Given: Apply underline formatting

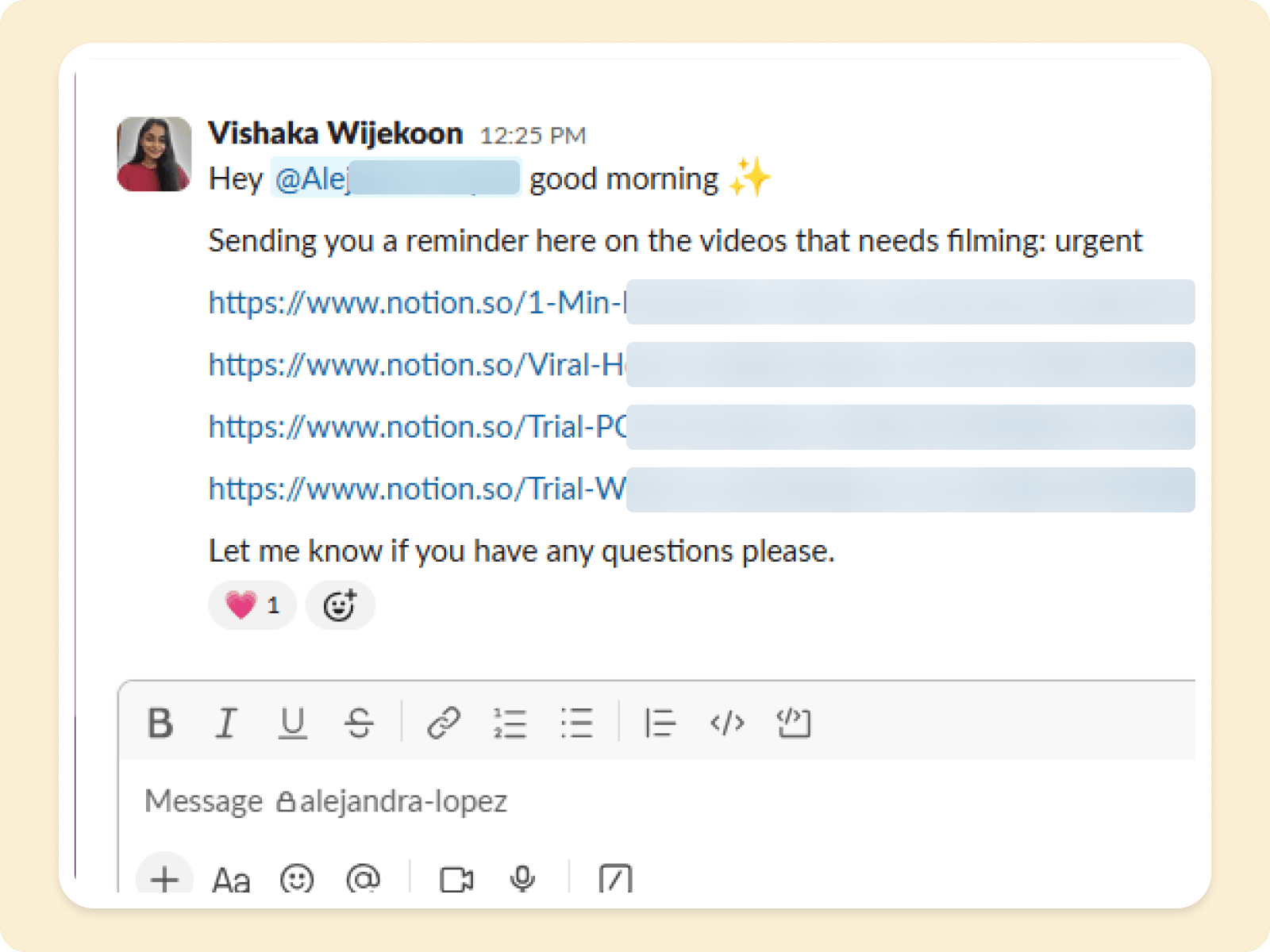Looking at the screenshot, I should click(293, 723).
